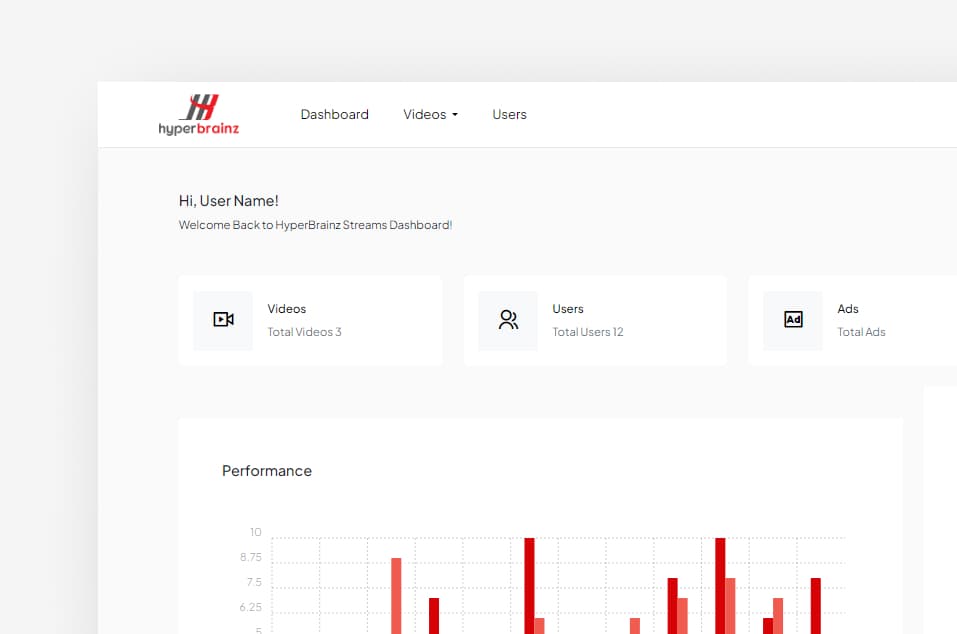Click the people icon in Users card
Viewport: 957px width, 634px height.
pyautogui.click(x=508, y=320)
